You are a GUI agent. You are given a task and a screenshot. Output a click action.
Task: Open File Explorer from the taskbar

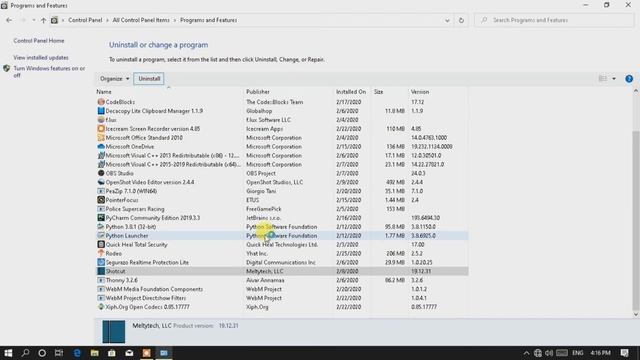coord(94,353)
